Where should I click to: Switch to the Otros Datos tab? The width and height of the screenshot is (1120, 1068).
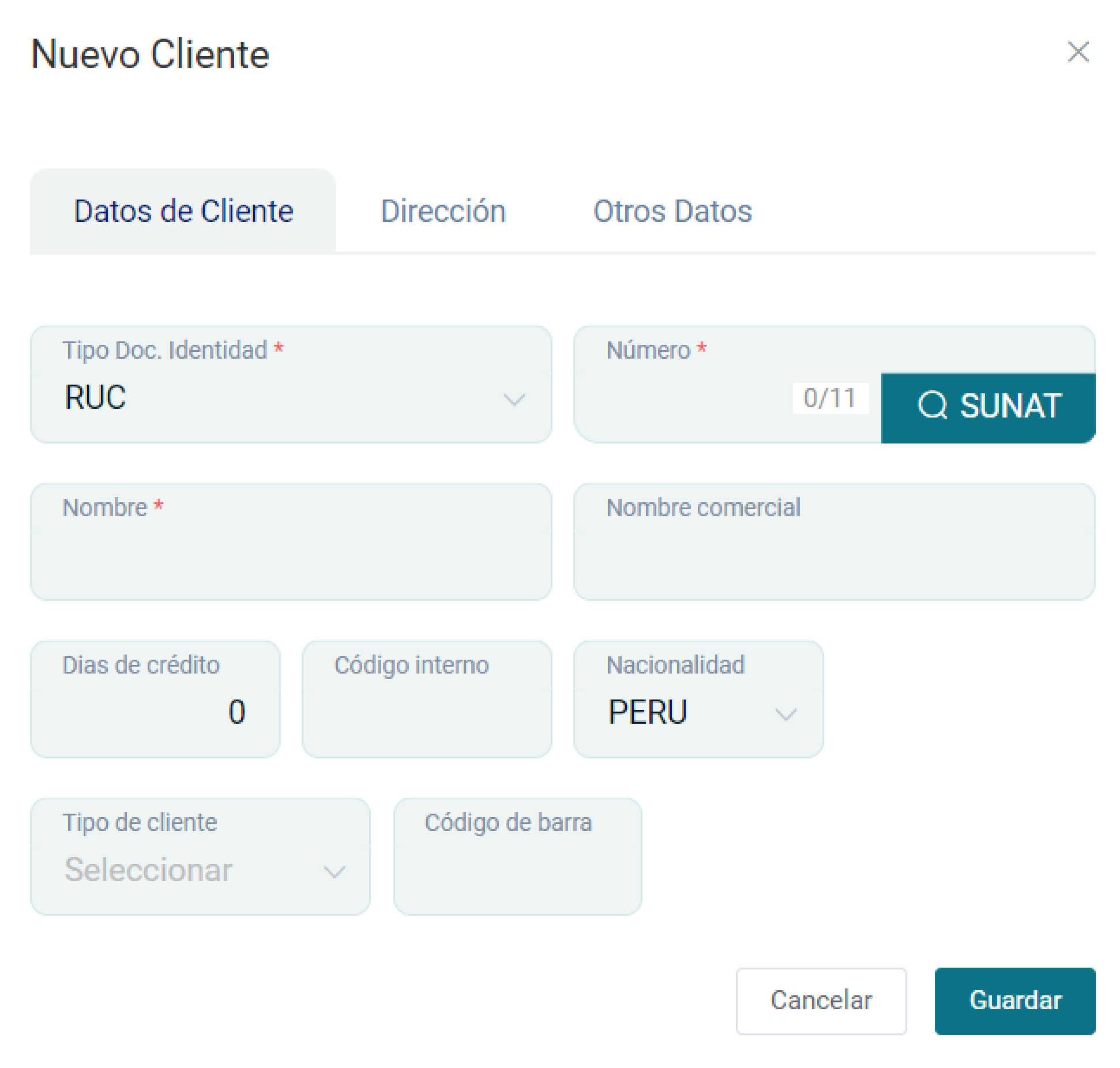pos(672,211)
